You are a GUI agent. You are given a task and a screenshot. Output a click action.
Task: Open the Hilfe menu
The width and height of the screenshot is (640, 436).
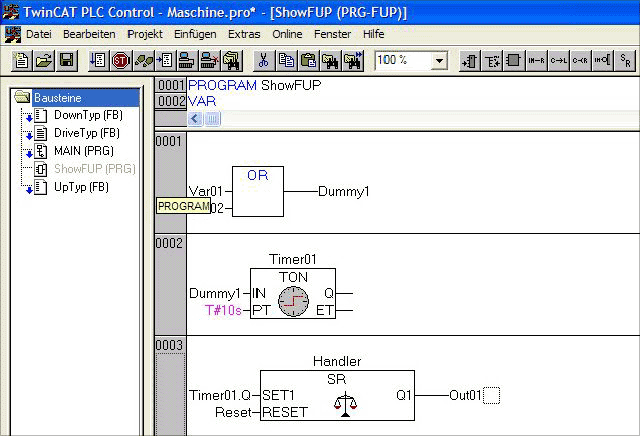(x=373, y=34)
